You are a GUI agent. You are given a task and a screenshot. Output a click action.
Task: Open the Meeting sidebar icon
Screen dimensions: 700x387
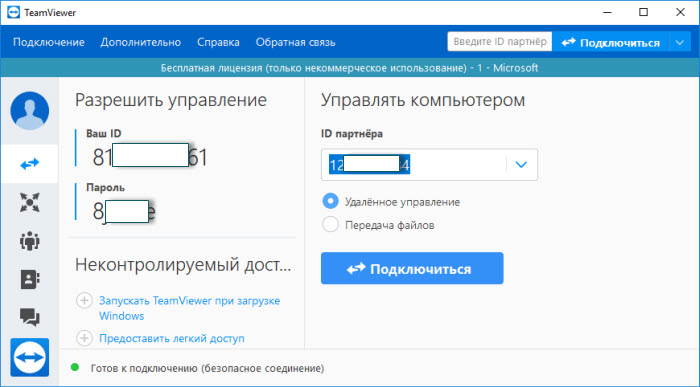29,203
